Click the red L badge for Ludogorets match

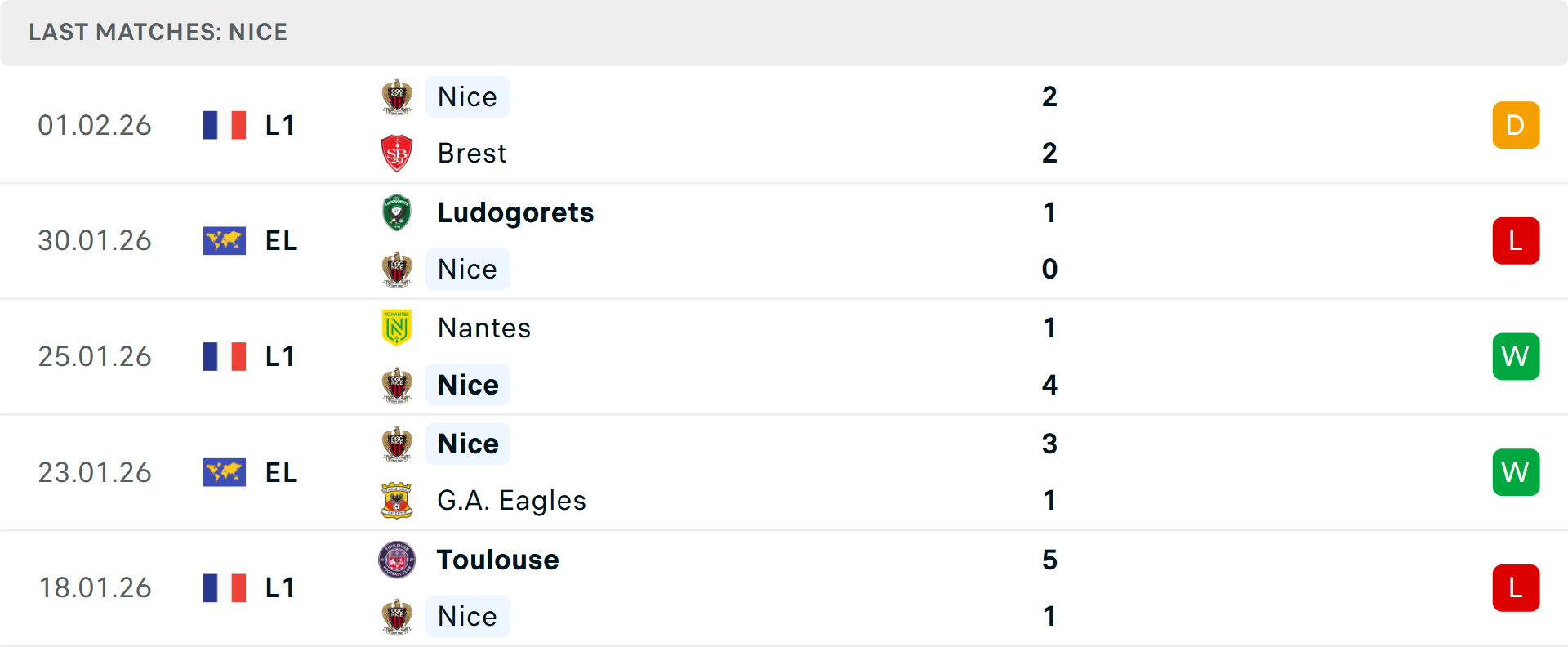[x=1516, y=241]
